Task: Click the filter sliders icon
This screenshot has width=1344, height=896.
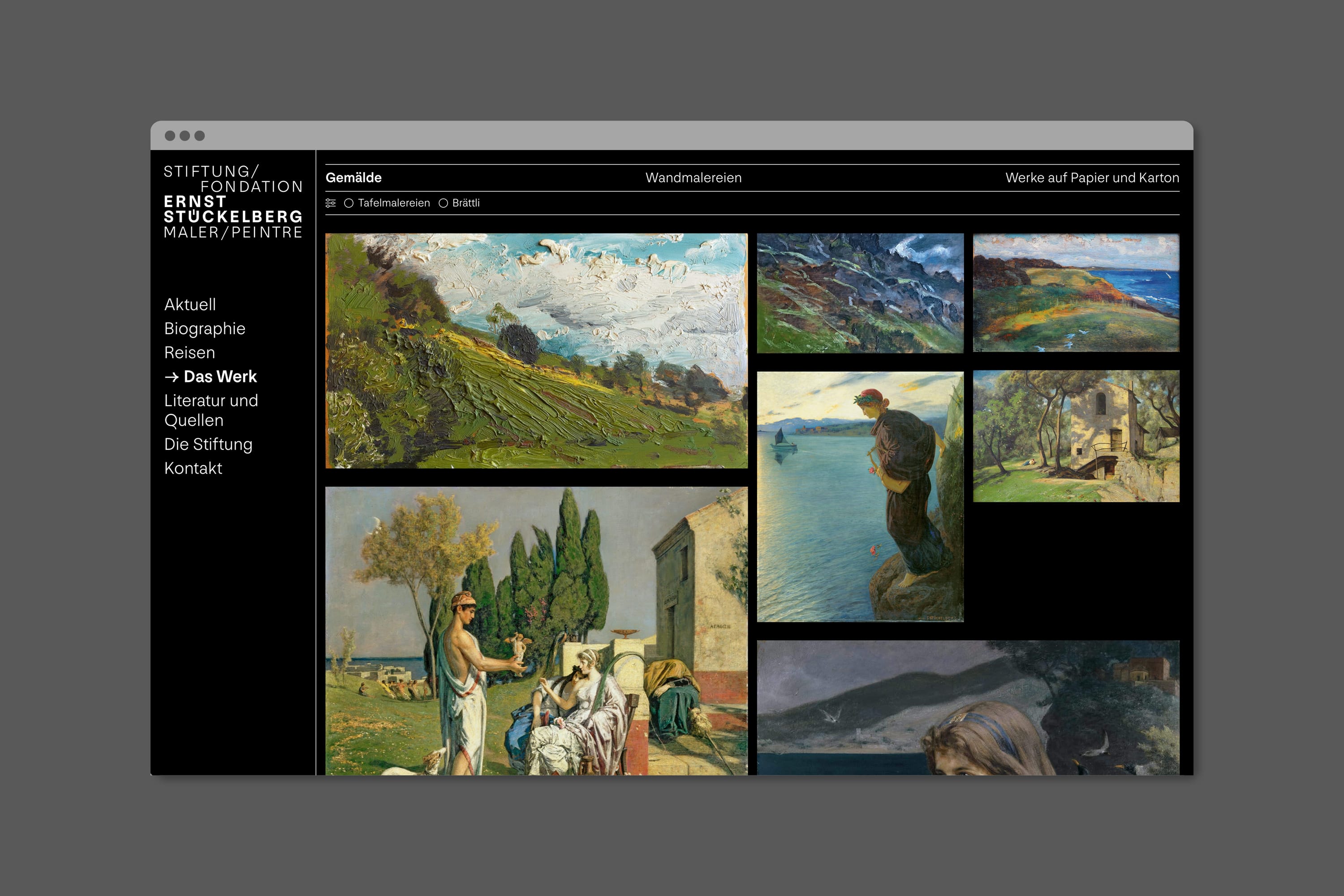Action: tap(330, 203)
